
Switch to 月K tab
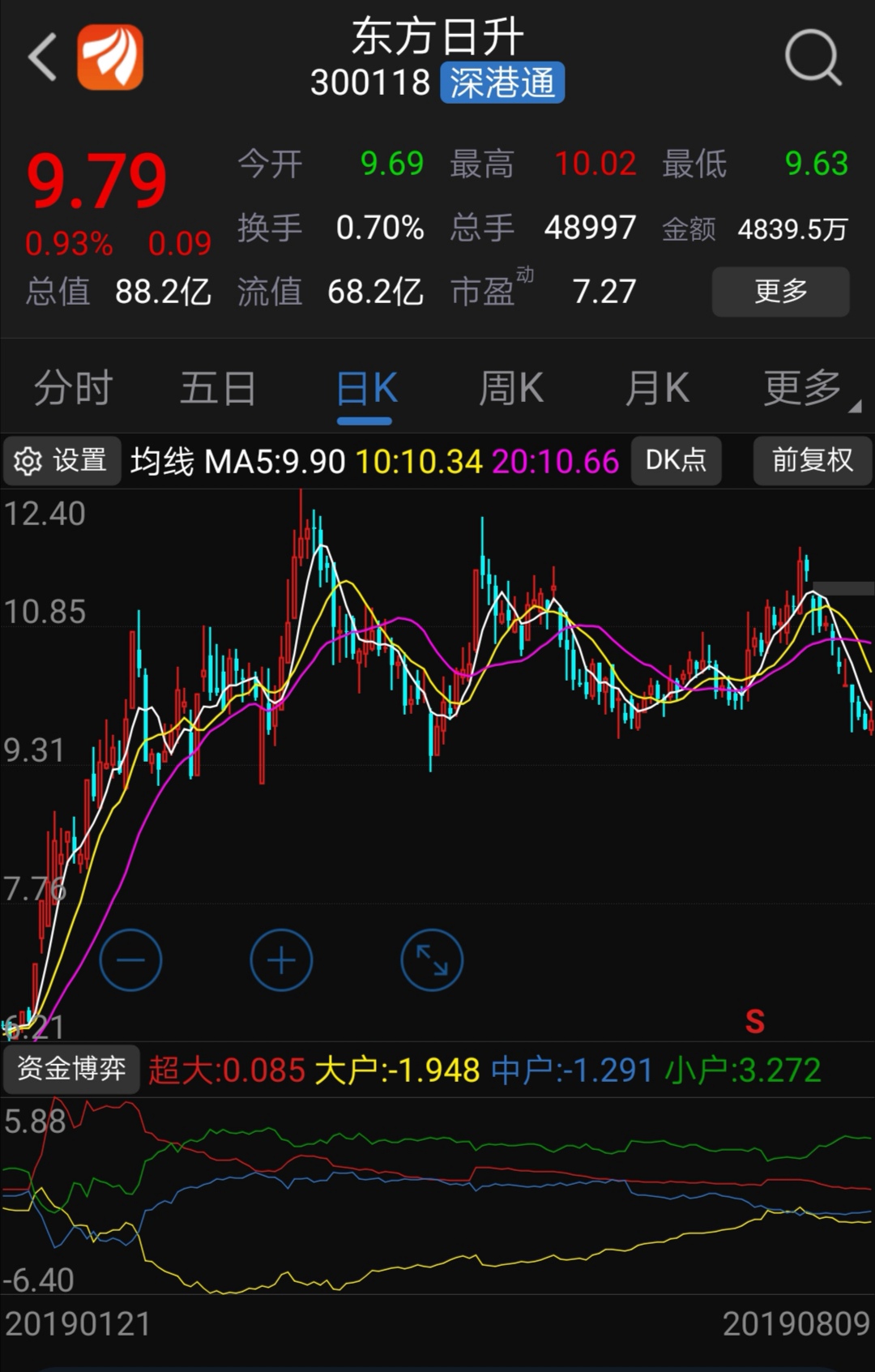657,388
